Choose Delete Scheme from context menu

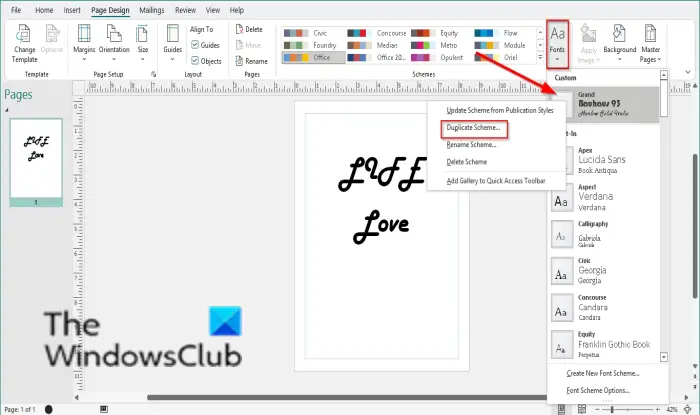496,162
